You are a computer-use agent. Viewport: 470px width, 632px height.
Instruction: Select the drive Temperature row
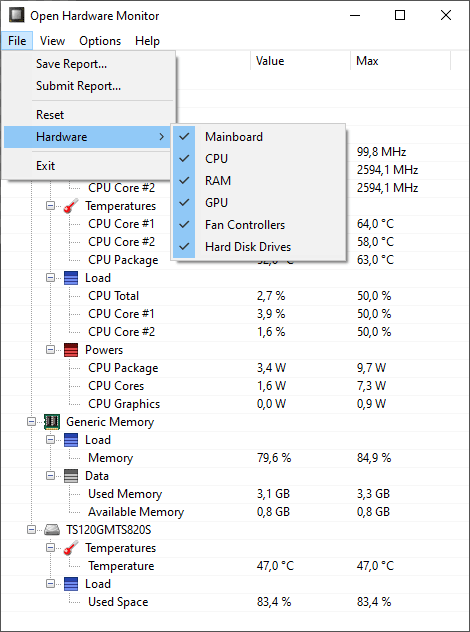[x=235, y=566]
